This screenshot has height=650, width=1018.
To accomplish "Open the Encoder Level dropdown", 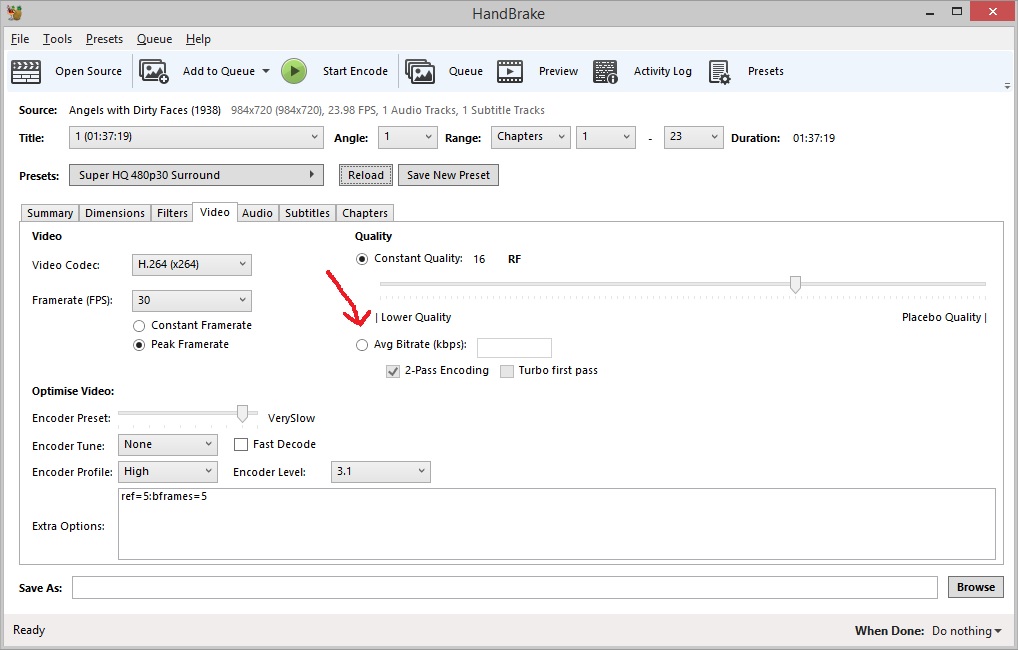I will tap(380, 471).
